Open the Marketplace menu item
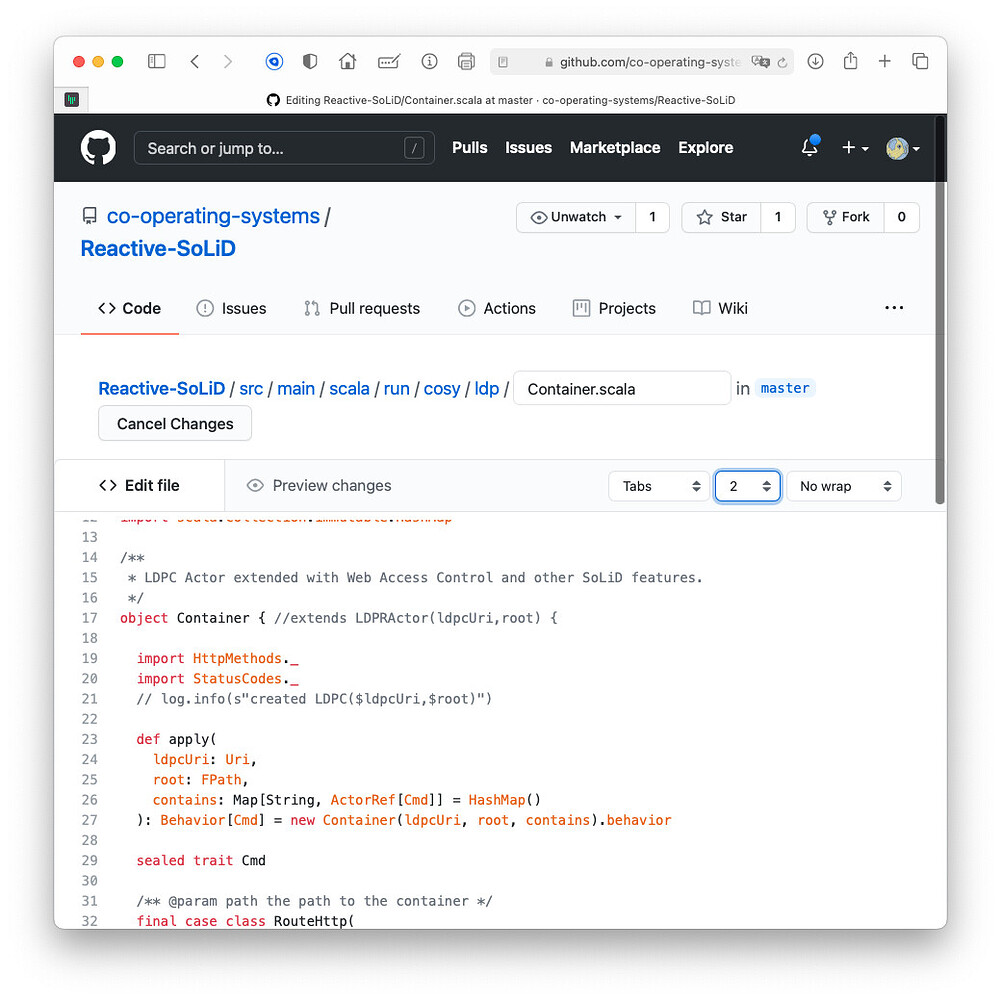Viewport: 1000px width, 1000px height. (x=614, y=147)
